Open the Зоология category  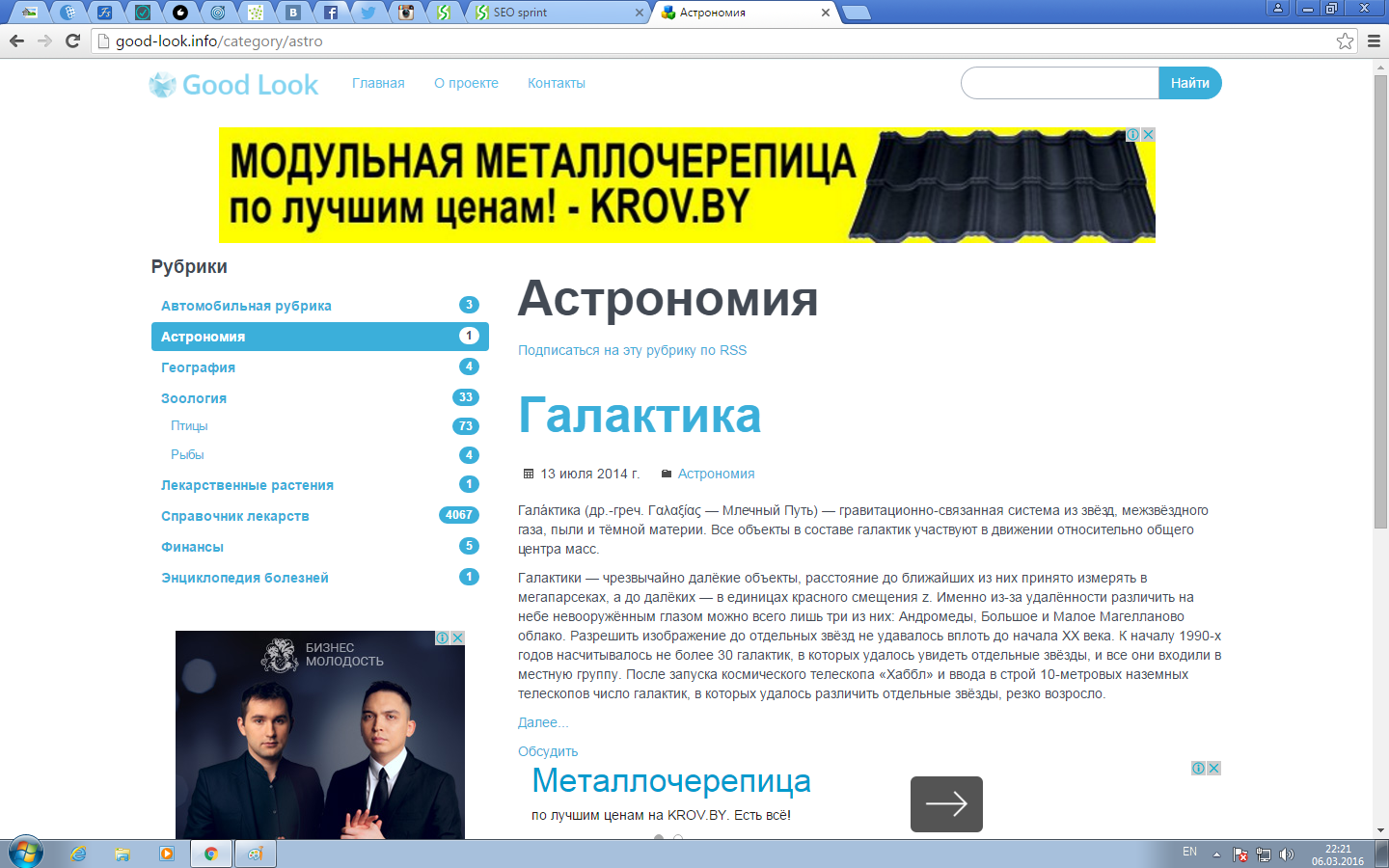coord(320,398)
